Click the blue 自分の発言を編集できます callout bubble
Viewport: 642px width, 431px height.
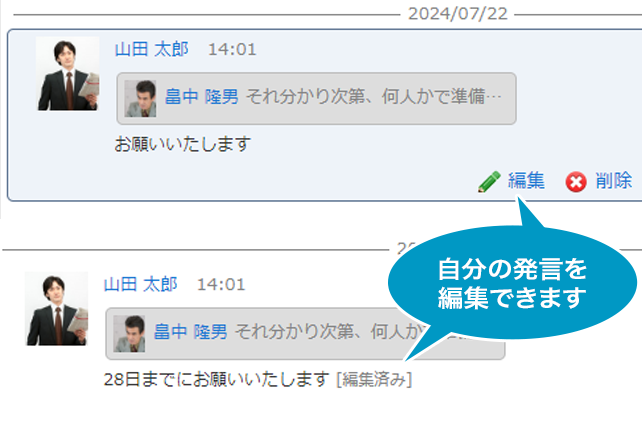click(512, 282)
